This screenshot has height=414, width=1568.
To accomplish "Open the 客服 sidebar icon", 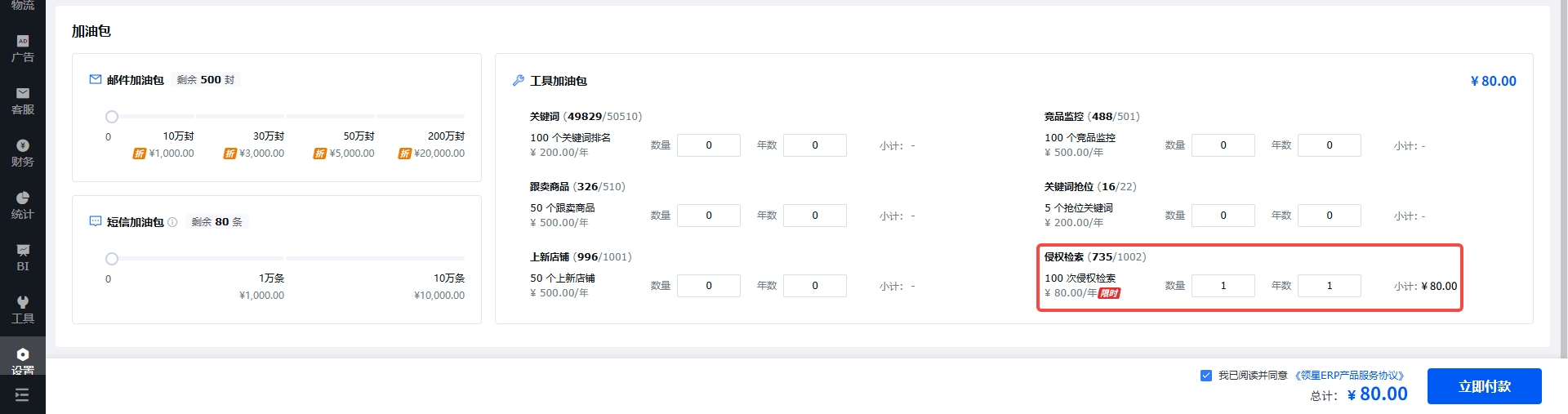I will point(23,101).
